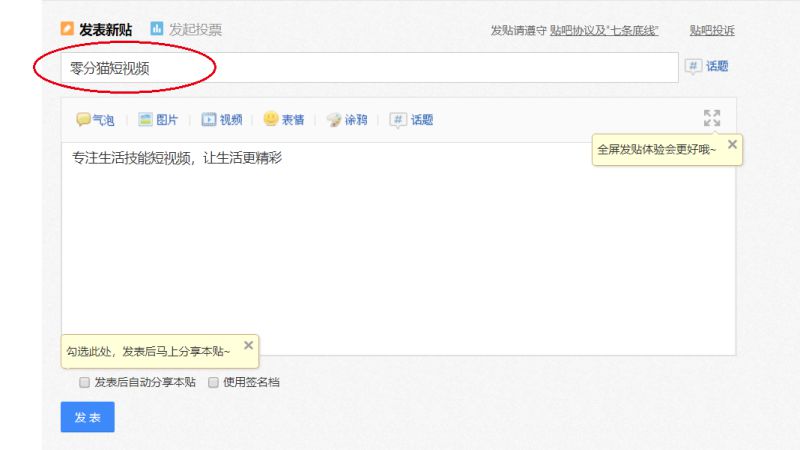Open the 贴吧协议及"七条底线" link
Image resolution: width=800 pixels, height=450 pixels.
[x=604, y=31]
